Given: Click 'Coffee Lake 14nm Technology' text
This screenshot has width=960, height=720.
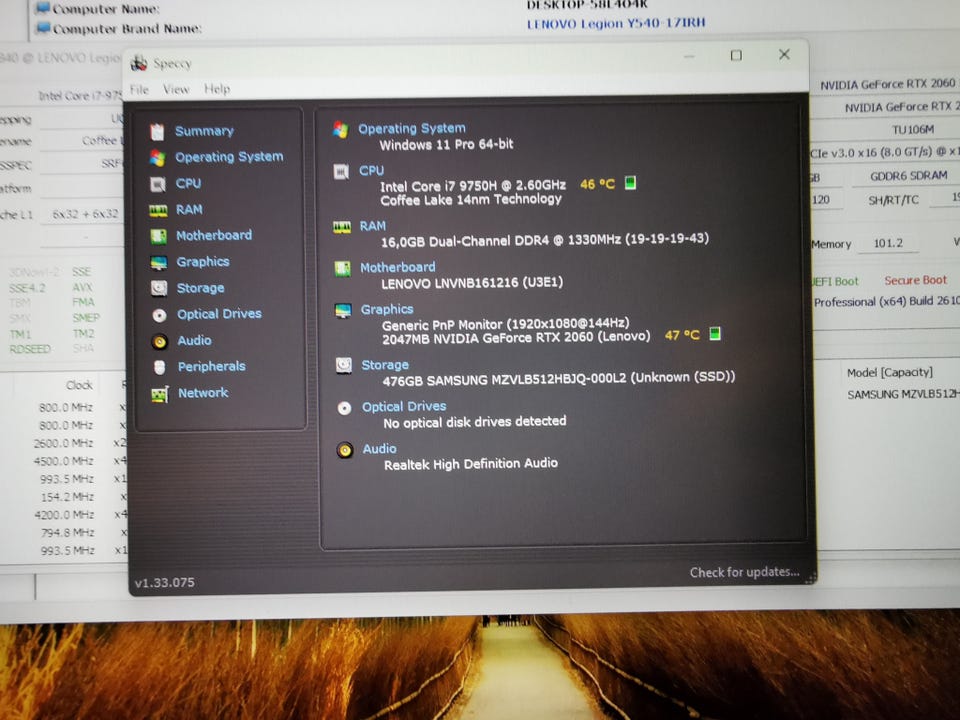Looking at the screenshot, I should coord(471,200).
